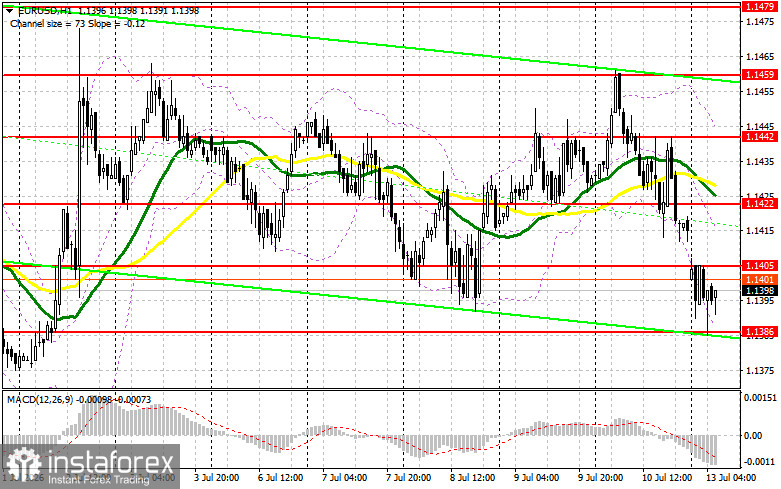Click the MACD 0.00 scale value
The height and width of the screenshot is (489, 781).
point(753,435)
